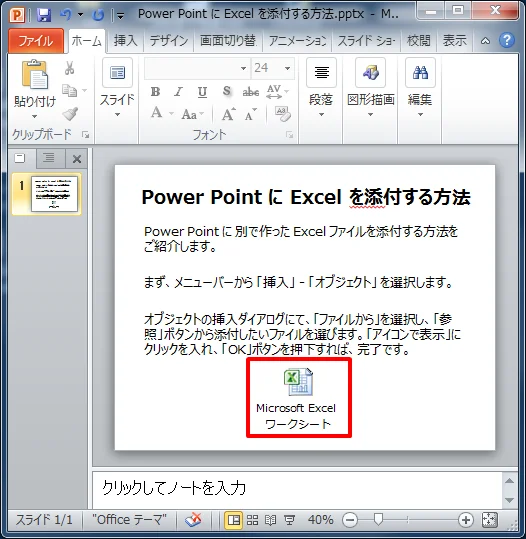Switch to the Insert (挿入) tab
The width and height of the screenshot is (526, 539).
[x=125, y=41]
